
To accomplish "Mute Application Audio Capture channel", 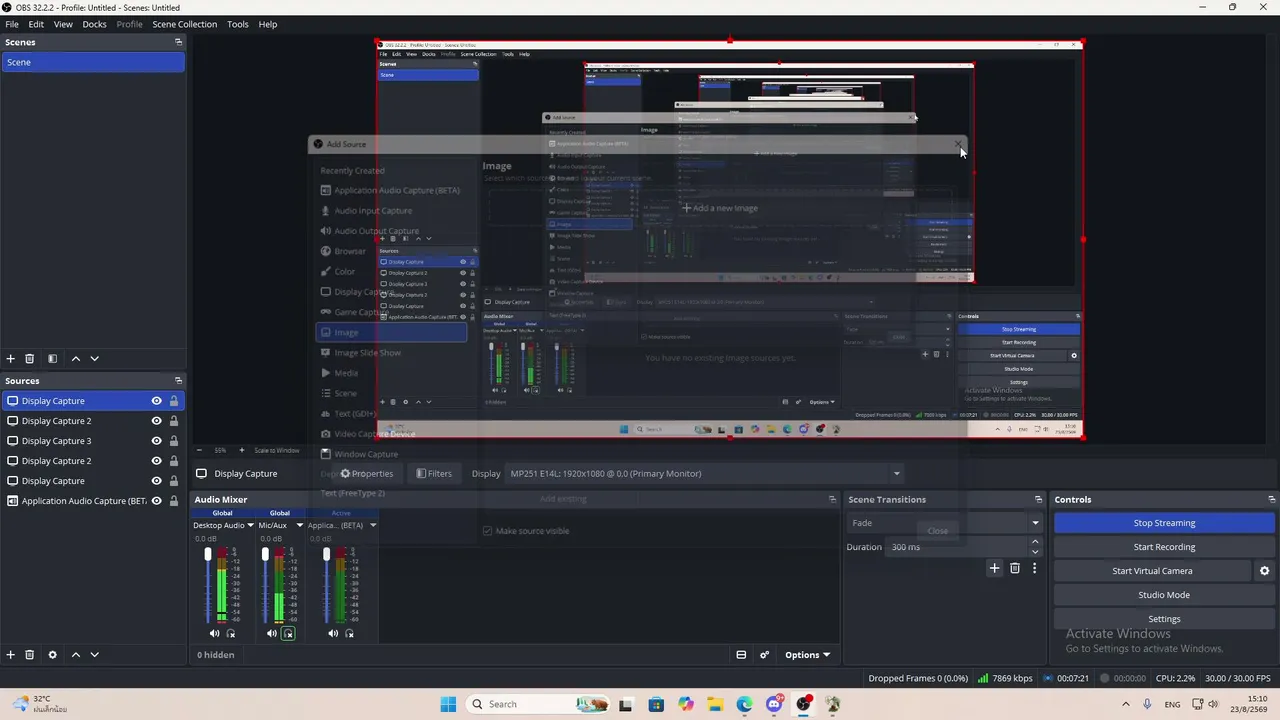I will [x=332, y=633].
